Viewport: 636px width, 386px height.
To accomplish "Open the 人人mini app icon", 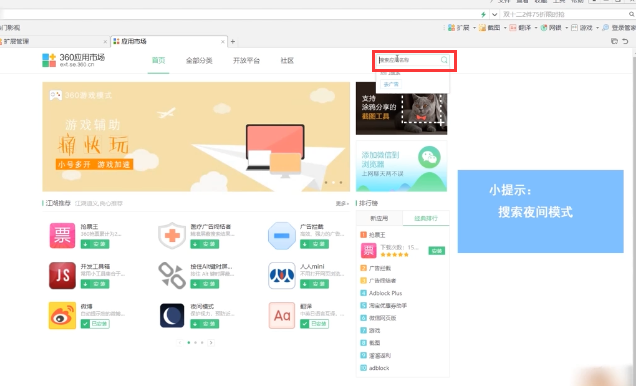I will [x=281, y=275].
